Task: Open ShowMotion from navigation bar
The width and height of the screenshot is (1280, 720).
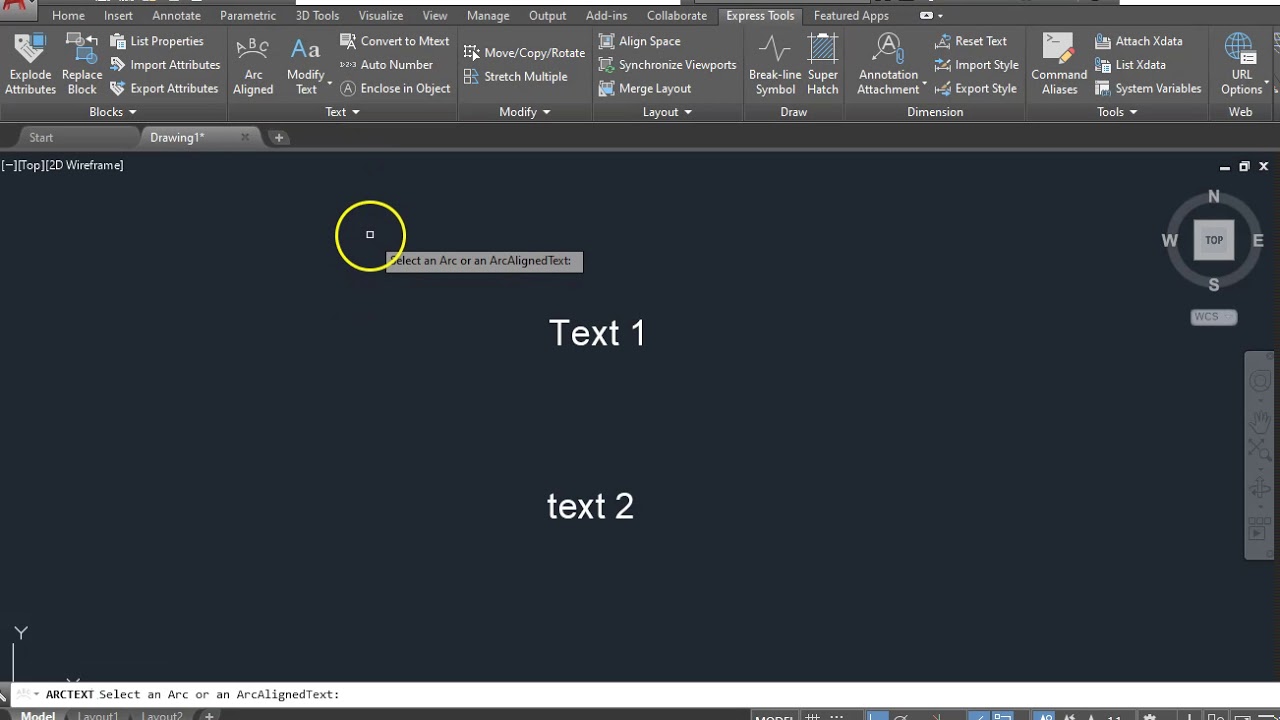Action: pos(1259,531)
